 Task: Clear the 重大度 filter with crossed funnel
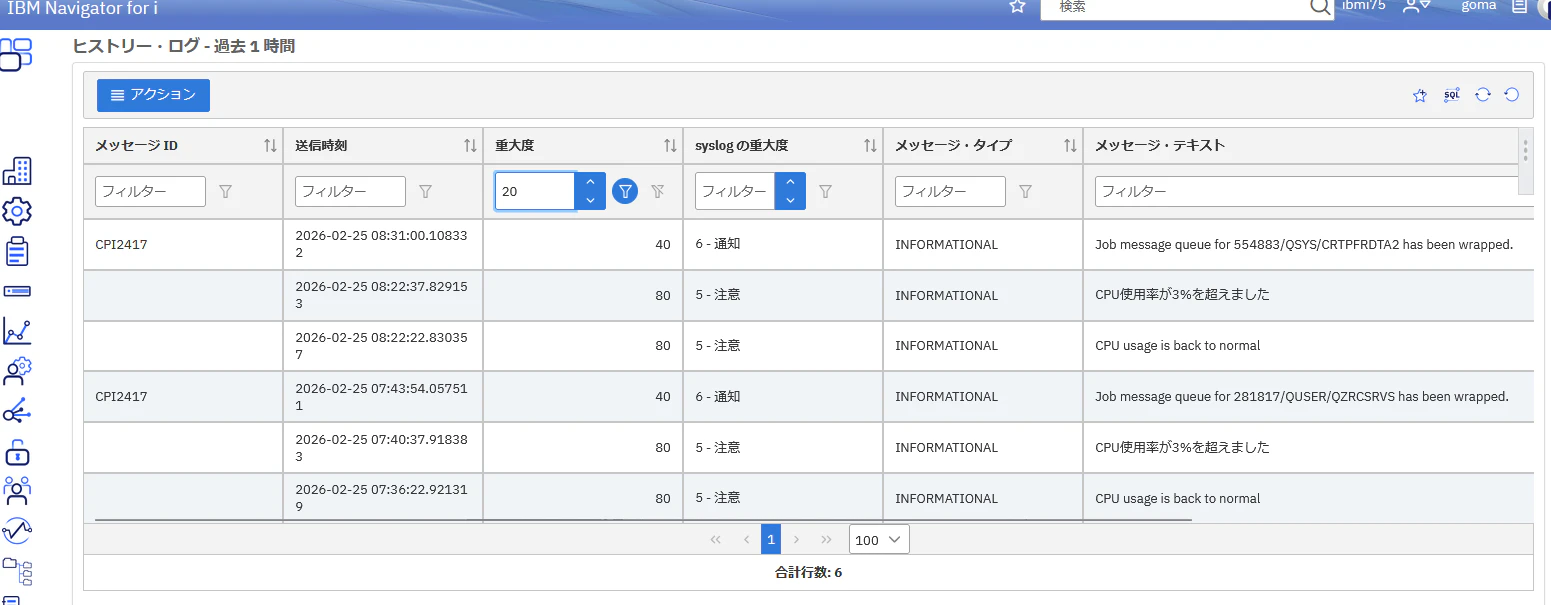point(657,191)
